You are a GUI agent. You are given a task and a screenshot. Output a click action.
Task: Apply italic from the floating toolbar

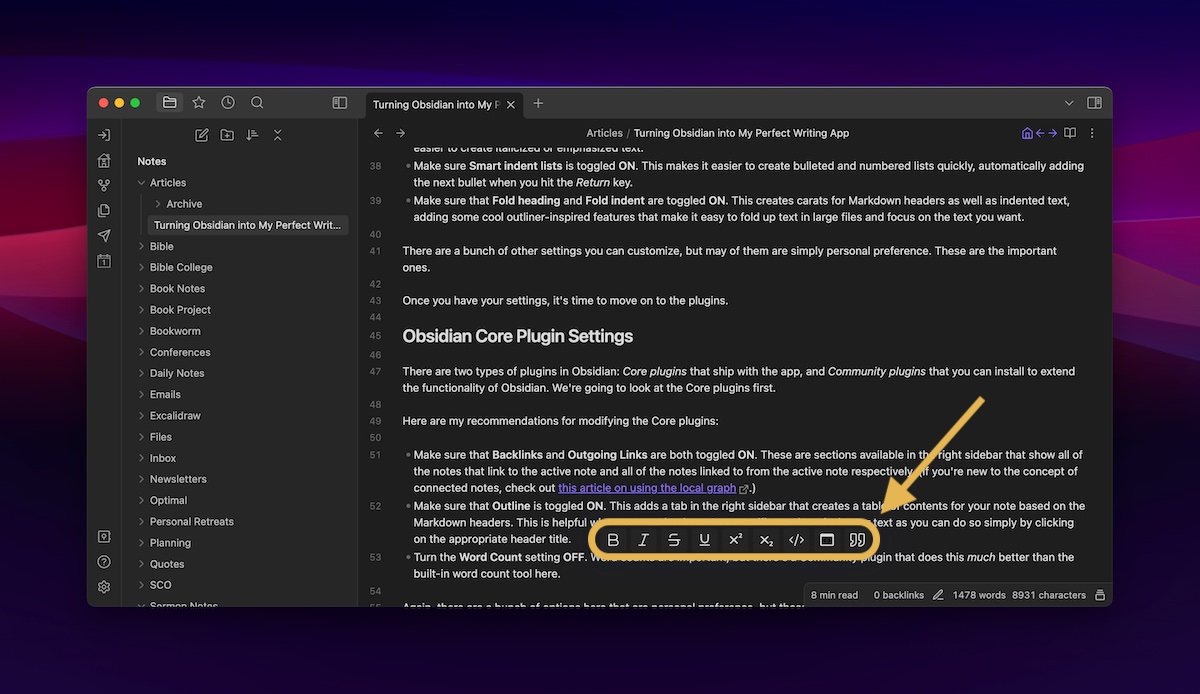coord(644,540)
